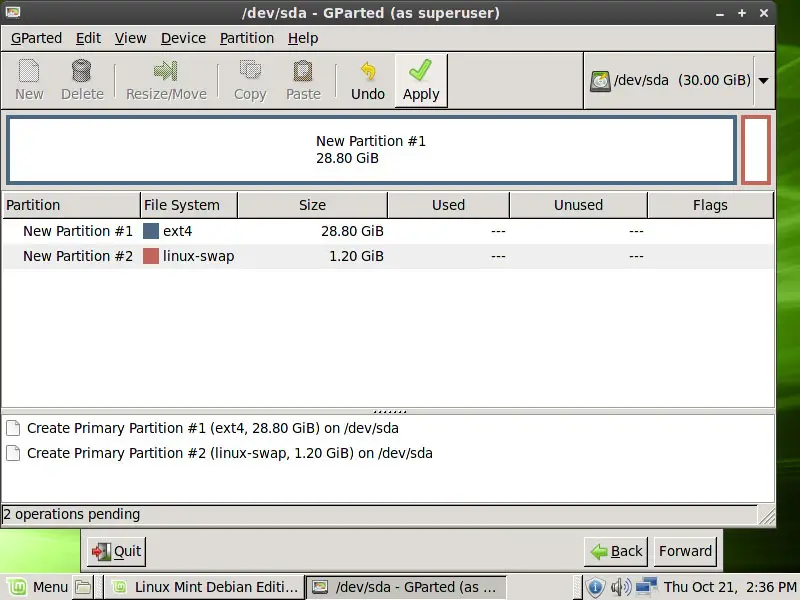Click the Size column header

click(x=312, y=205)
